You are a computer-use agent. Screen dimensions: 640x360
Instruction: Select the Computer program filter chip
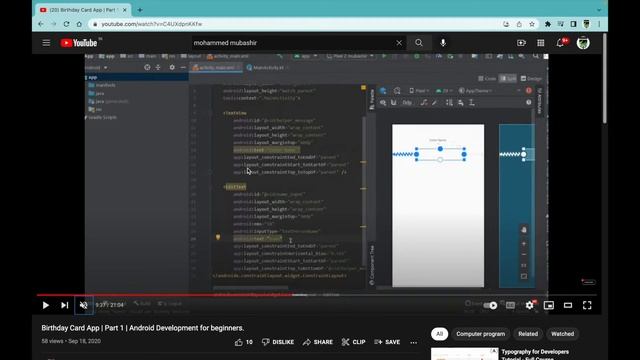click(480, 334)
